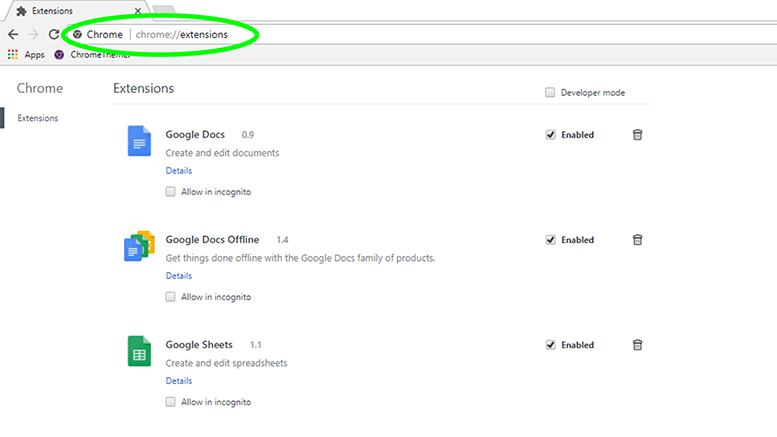Allow Google Sheets in incognito
777x437 pixels.
(x=170, y=402)
